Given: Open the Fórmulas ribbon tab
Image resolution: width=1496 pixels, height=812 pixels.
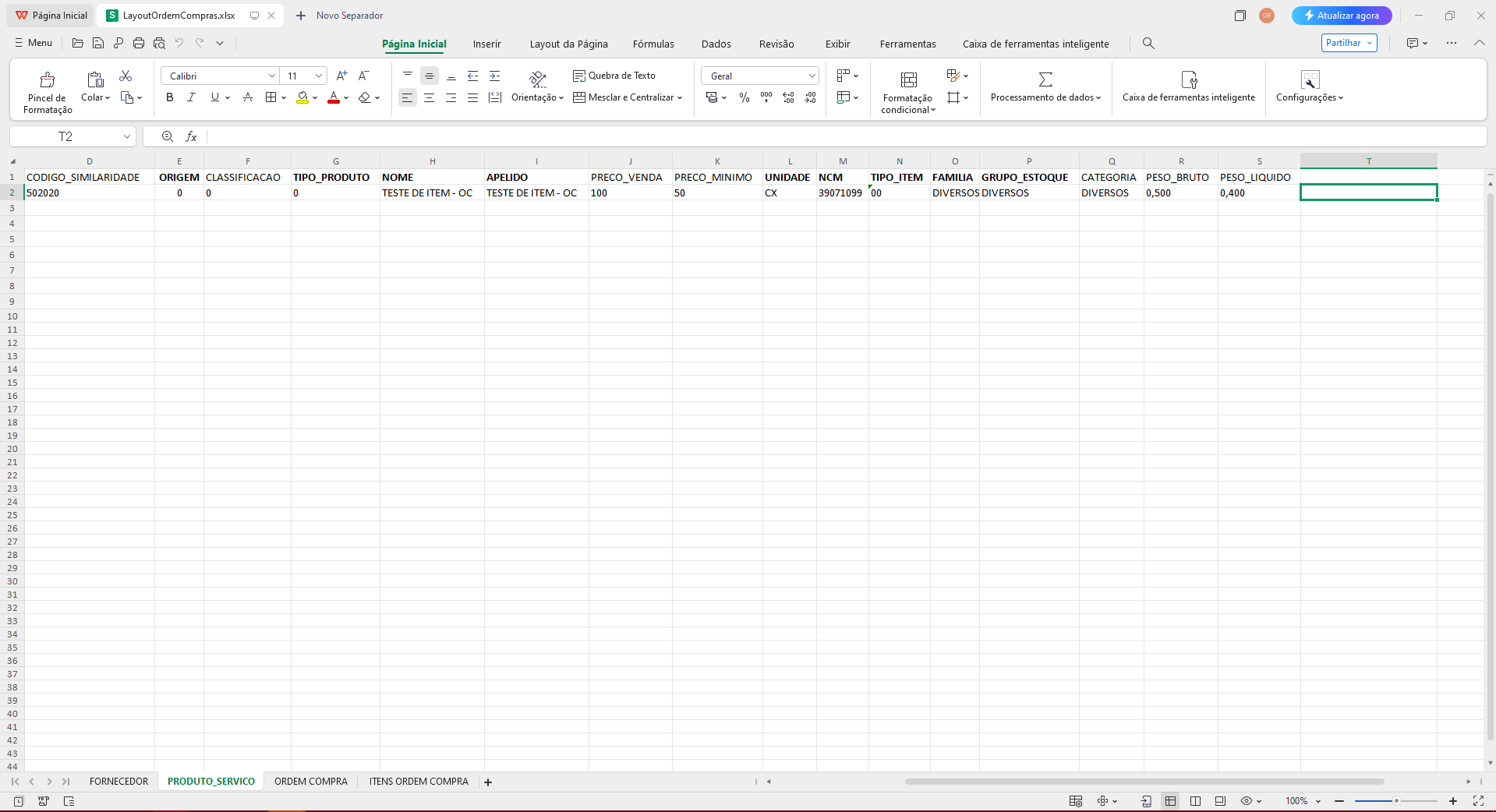Looking at the screenshot, I should coord(653,44).
